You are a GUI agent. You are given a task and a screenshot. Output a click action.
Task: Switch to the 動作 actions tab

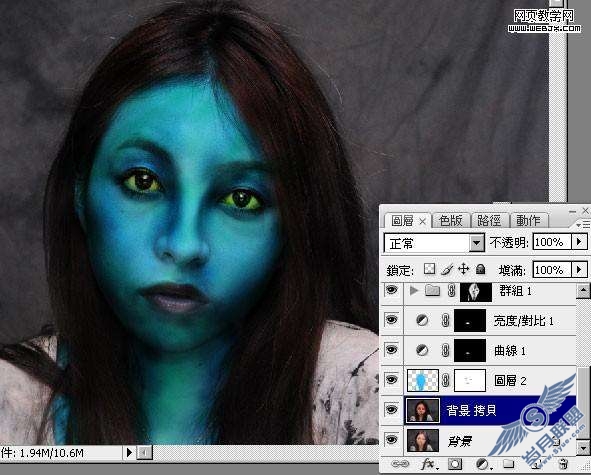click(x=528, y=221)
